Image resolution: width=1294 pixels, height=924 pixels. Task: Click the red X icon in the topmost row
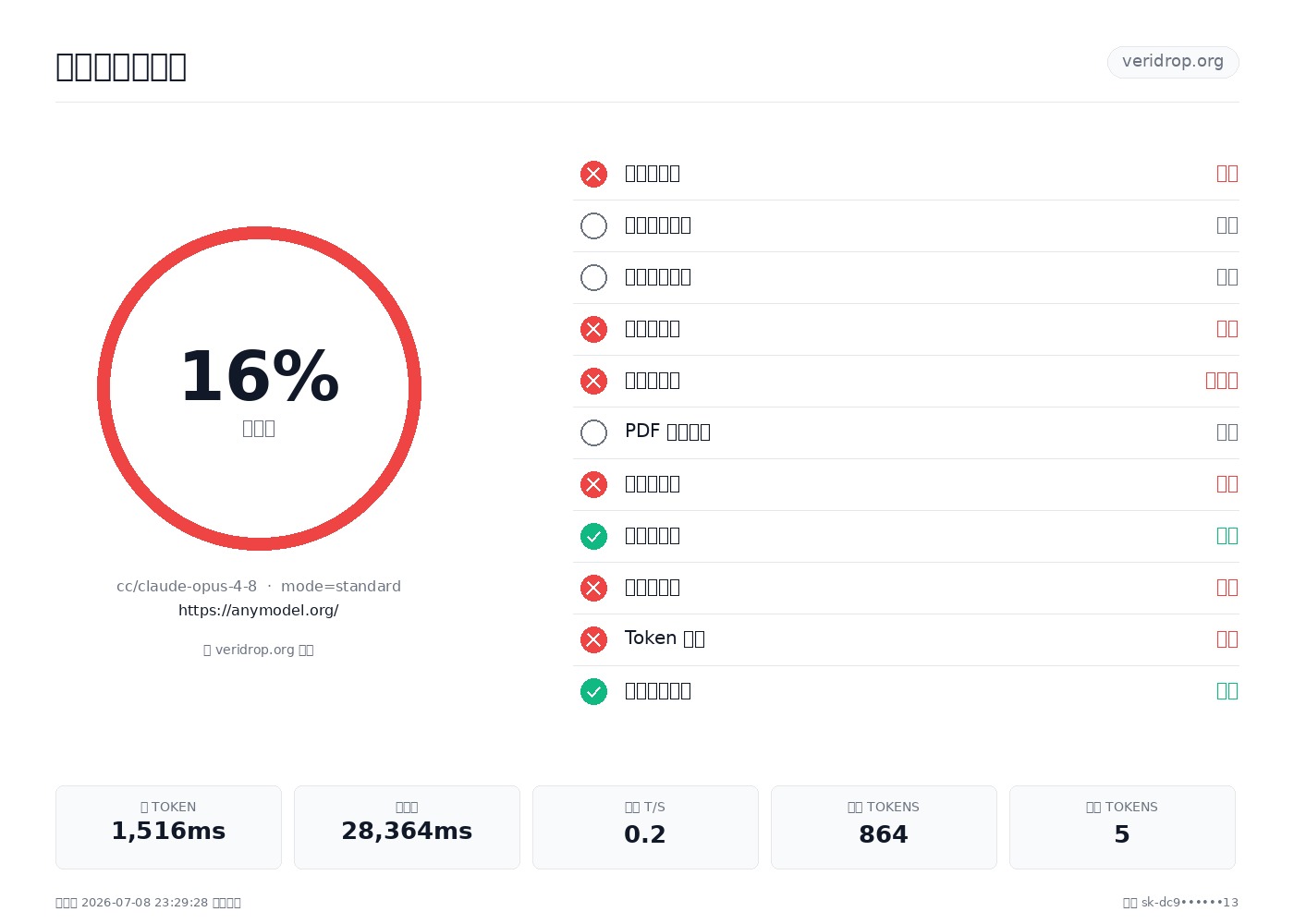tap(593, 174)
